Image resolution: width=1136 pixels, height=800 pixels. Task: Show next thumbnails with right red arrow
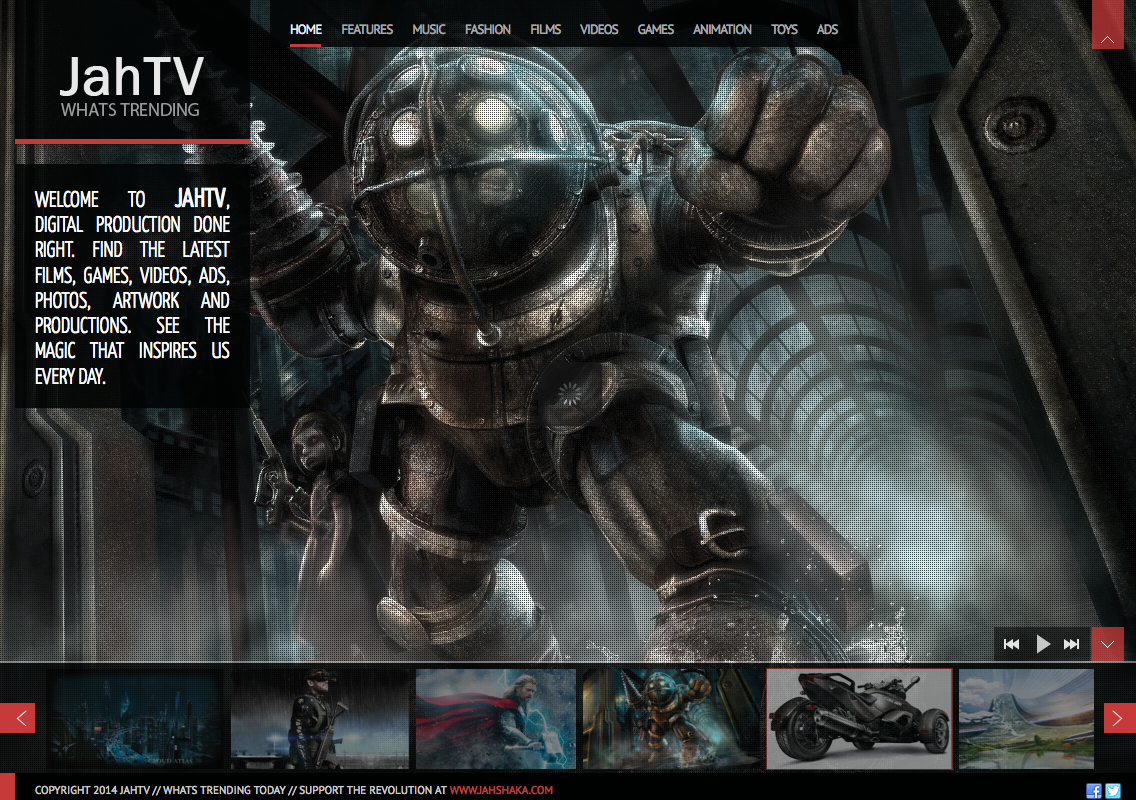1119,718
